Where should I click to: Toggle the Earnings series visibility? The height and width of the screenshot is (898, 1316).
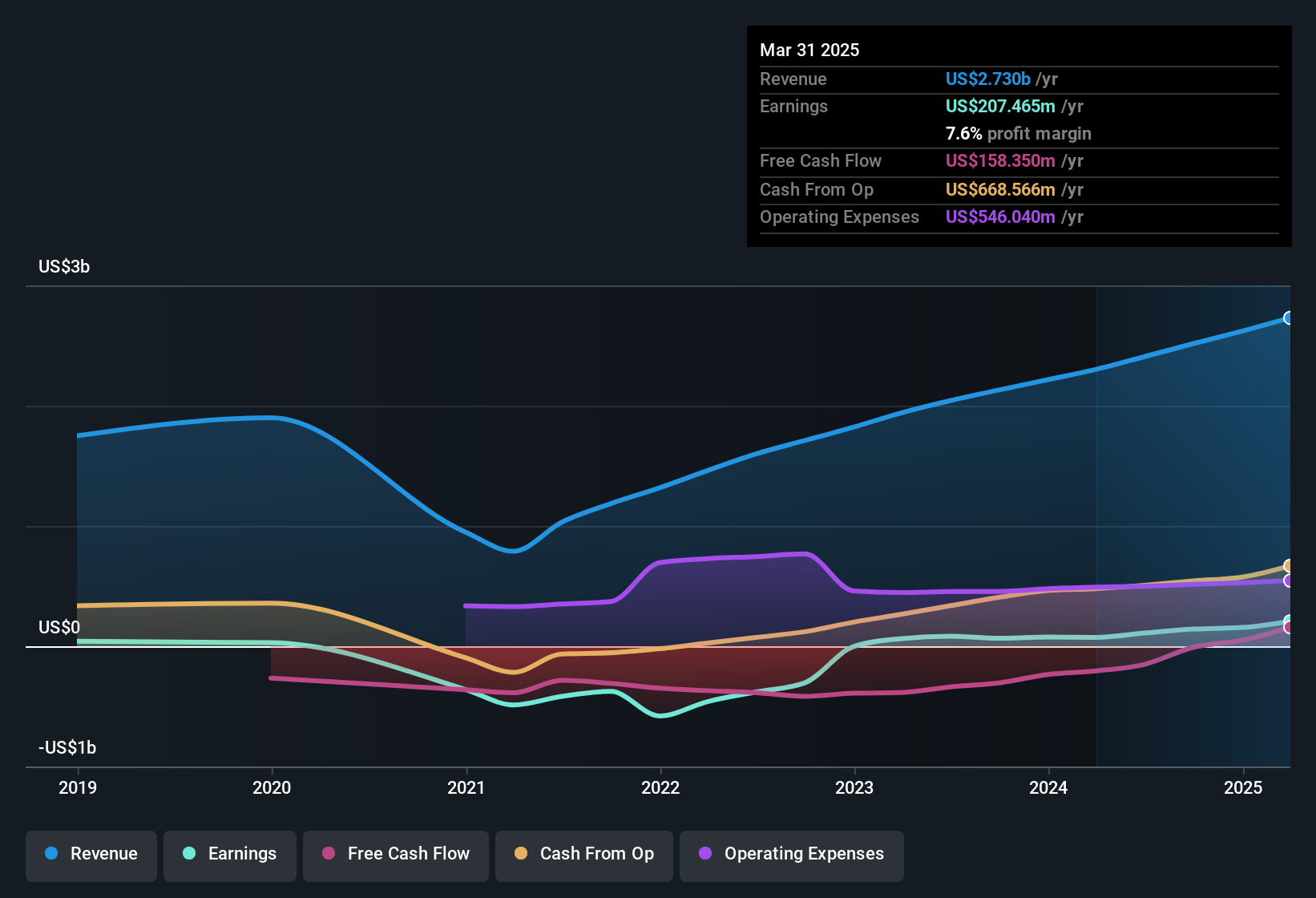coord(230,854)
